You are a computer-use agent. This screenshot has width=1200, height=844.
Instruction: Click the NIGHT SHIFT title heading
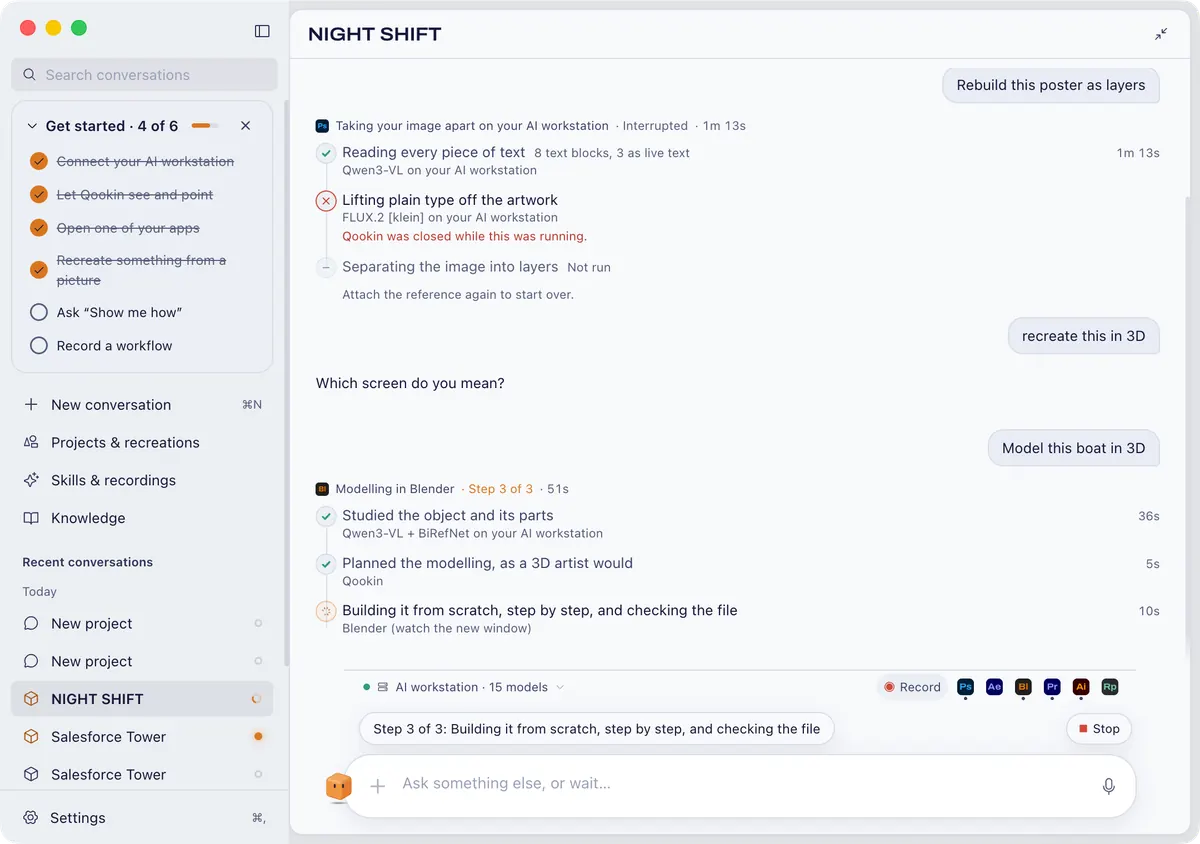coord(375,34)
